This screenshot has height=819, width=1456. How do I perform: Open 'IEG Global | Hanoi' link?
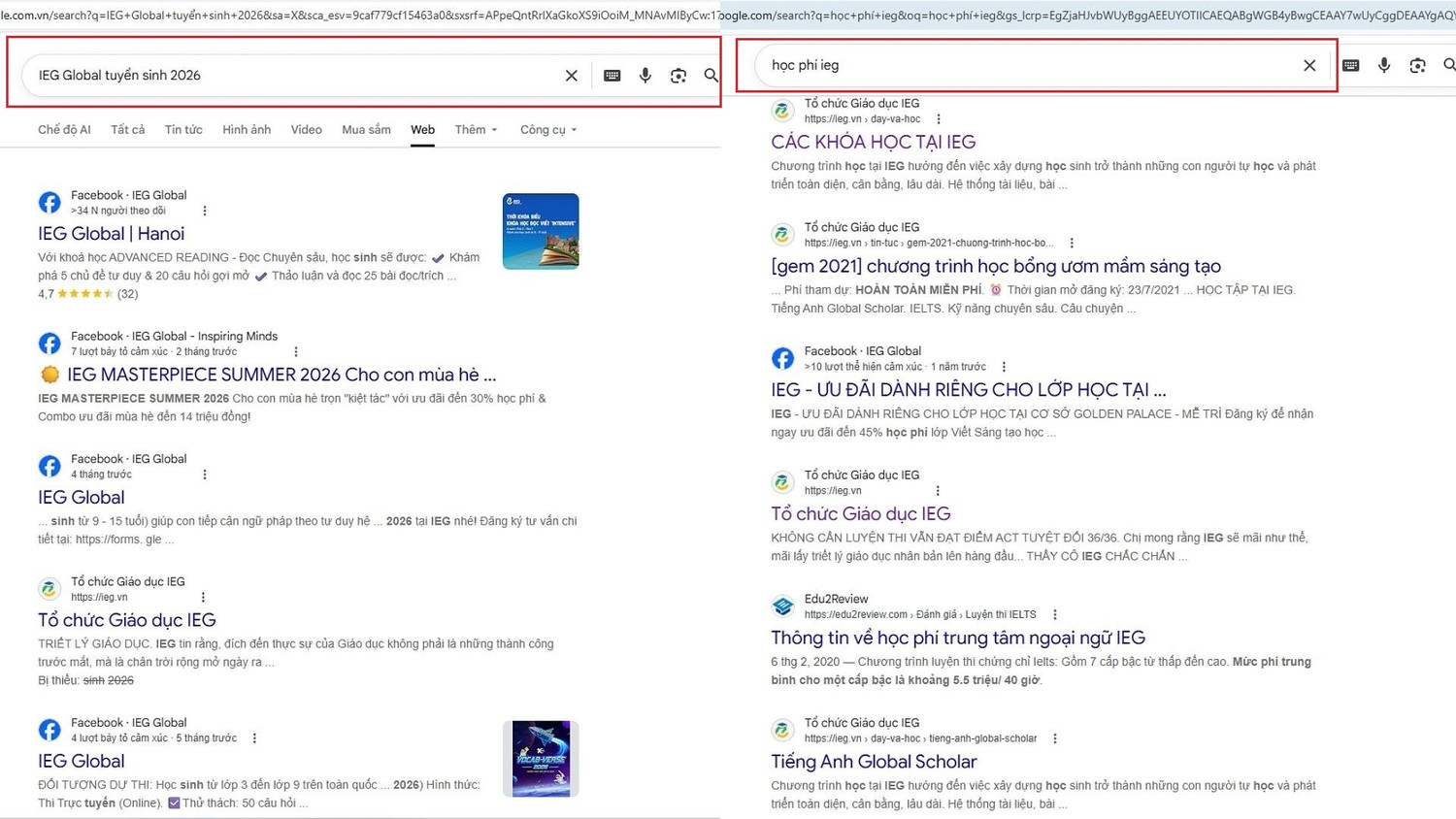(111, 234)
